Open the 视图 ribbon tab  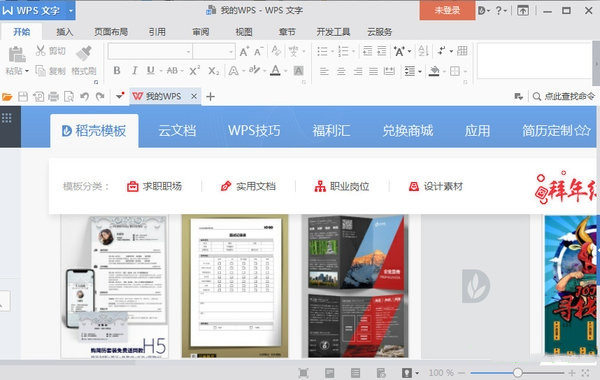244,32
